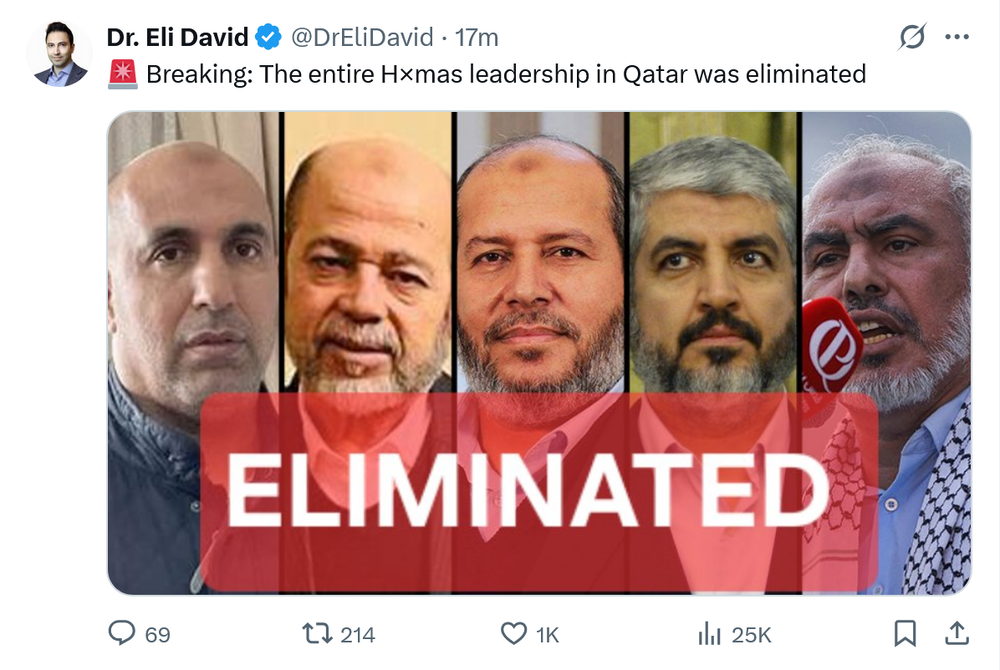Bookmark this post
Screen dimensions: 1000x670
coord(905,634)
